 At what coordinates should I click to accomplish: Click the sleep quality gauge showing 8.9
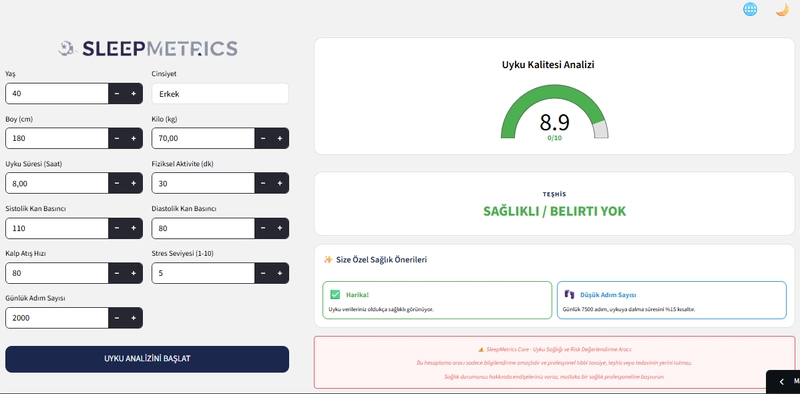(555, 113)
